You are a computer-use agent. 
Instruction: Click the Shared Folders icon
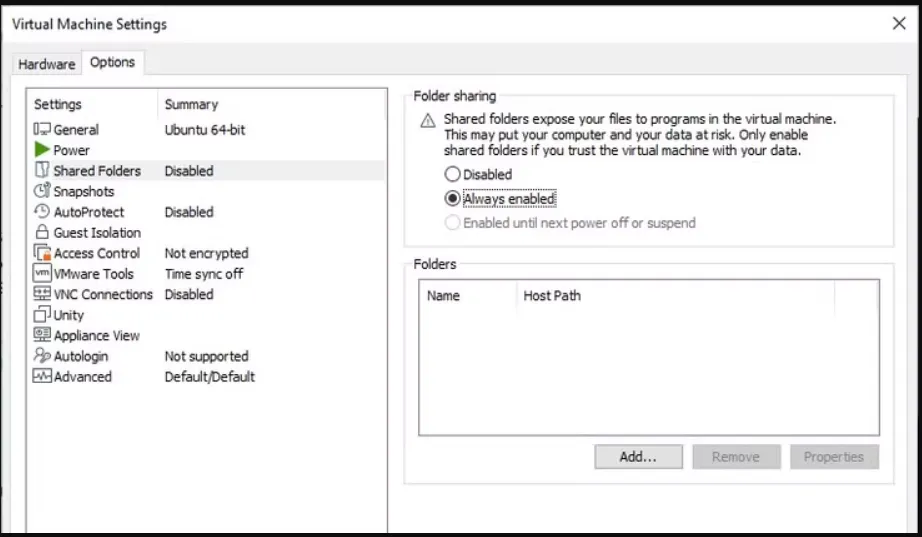(42, 171)
